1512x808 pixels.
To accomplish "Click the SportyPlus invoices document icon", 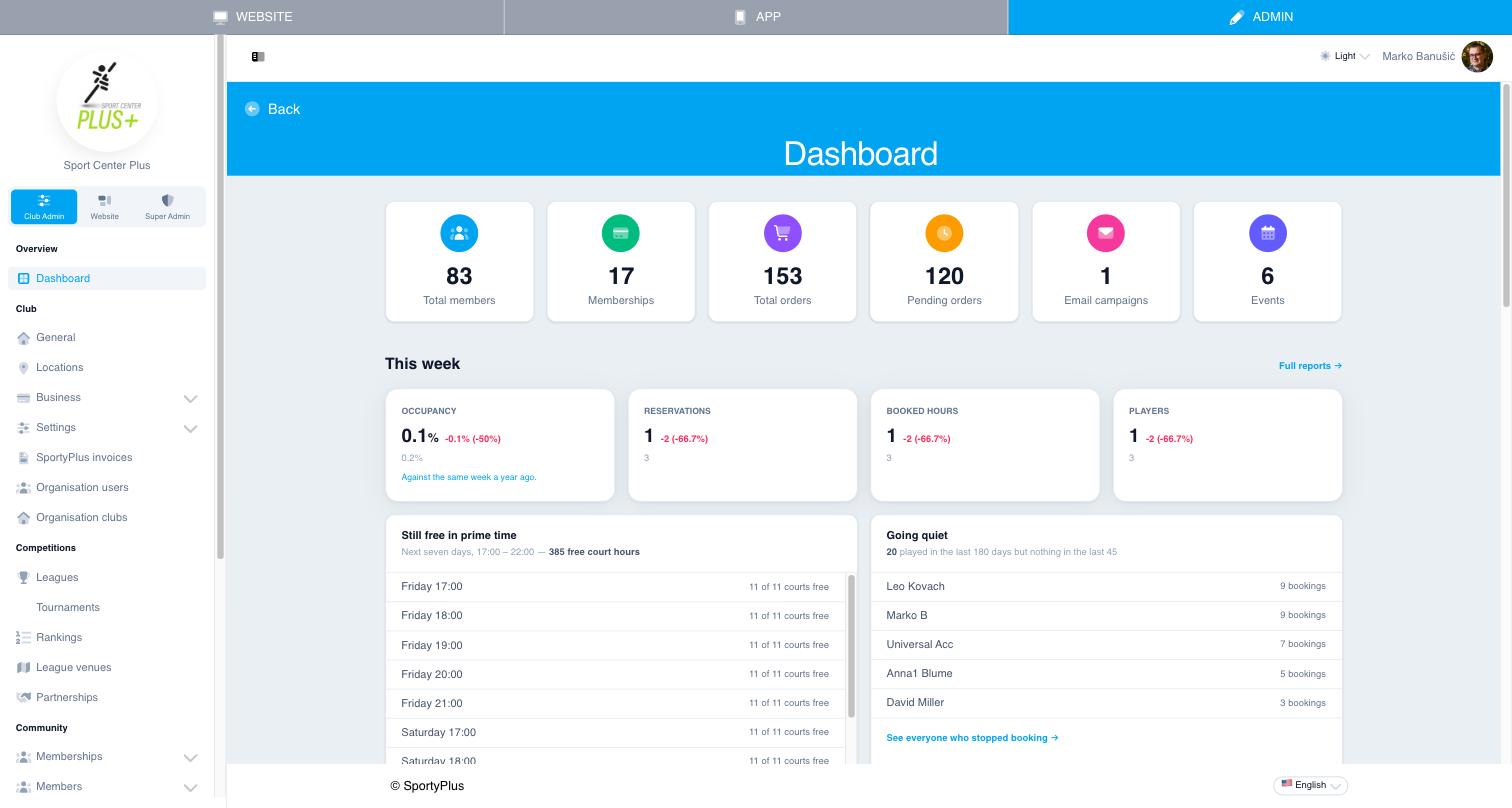I will coord(24,458).
